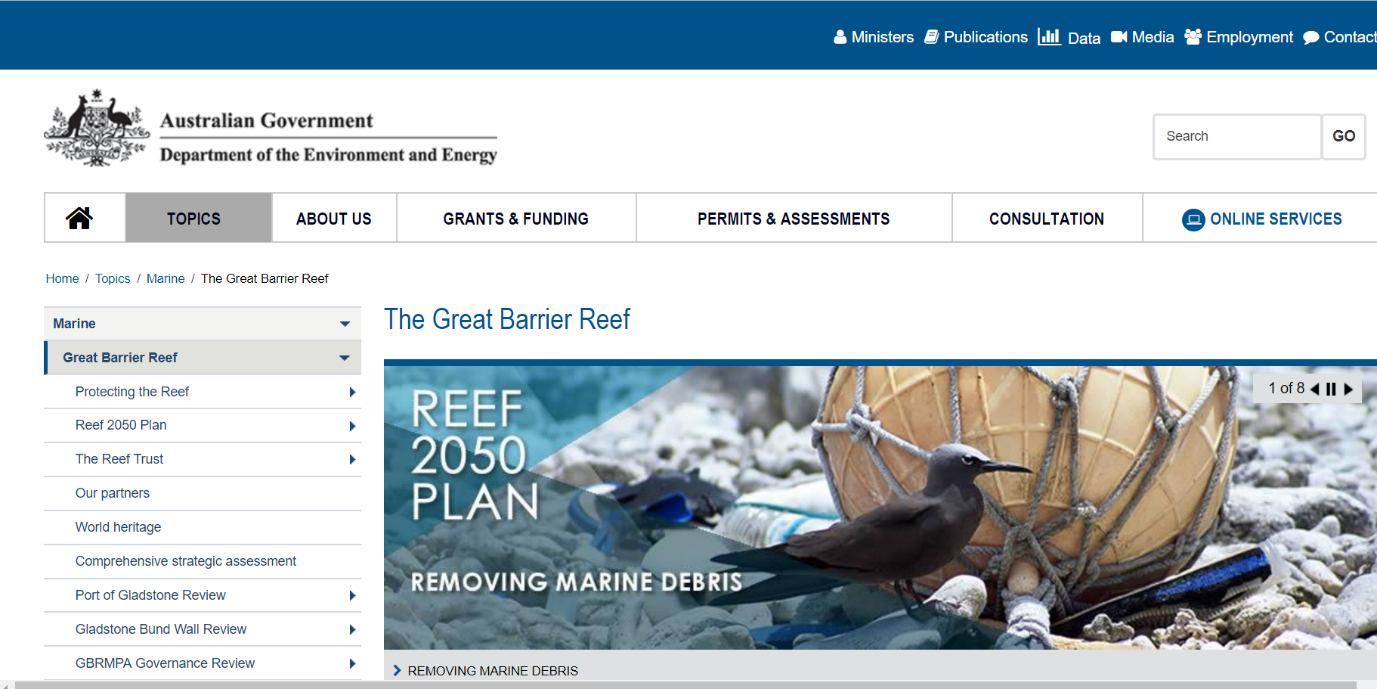
Task: Open Online Services menu item
Action: click(1260, 218)
